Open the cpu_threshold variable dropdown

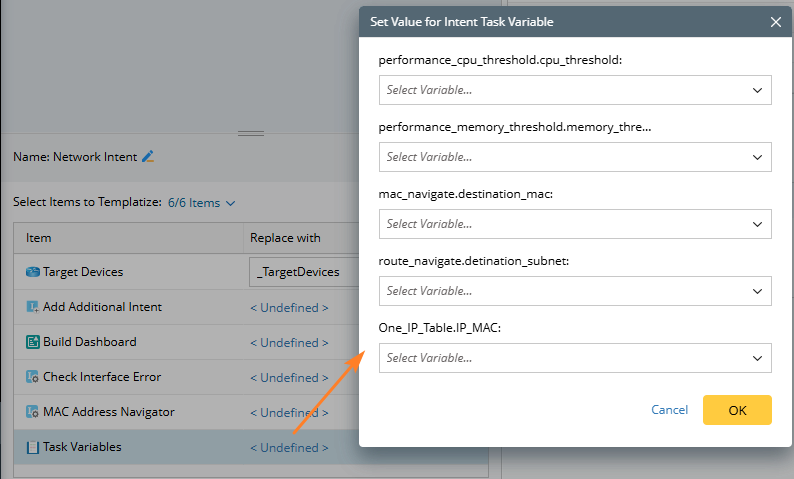coord(574,90)
